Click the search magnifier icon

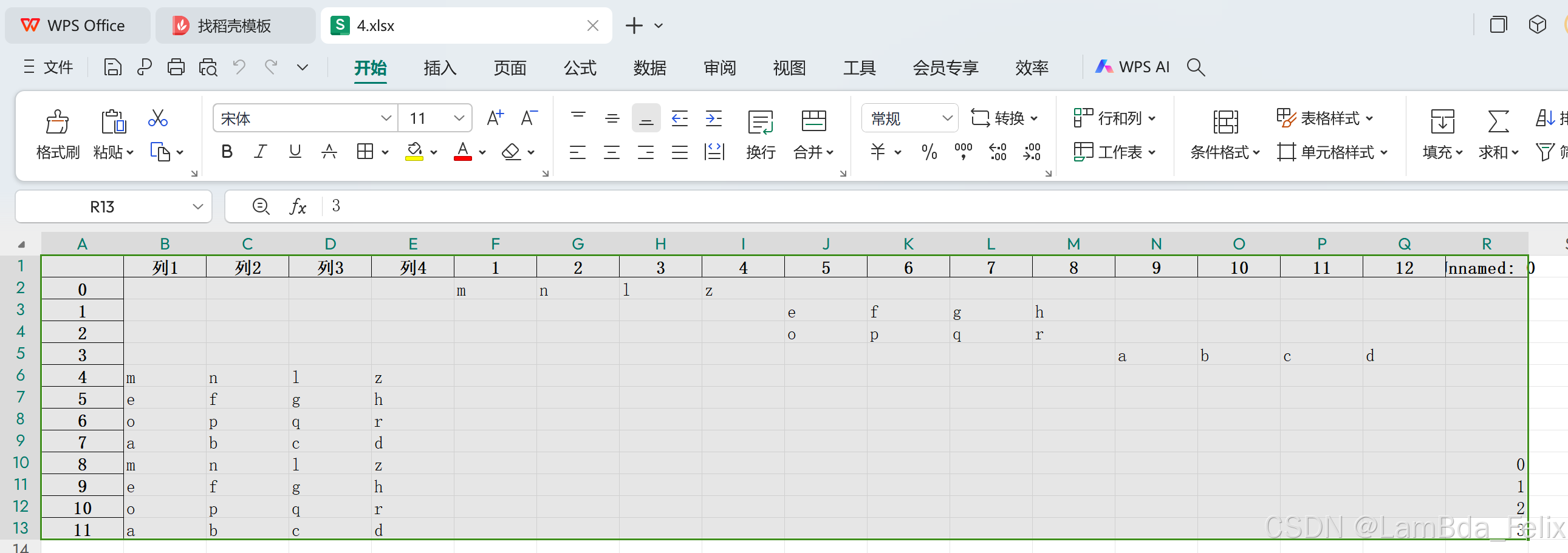(x=1196, y=67)
